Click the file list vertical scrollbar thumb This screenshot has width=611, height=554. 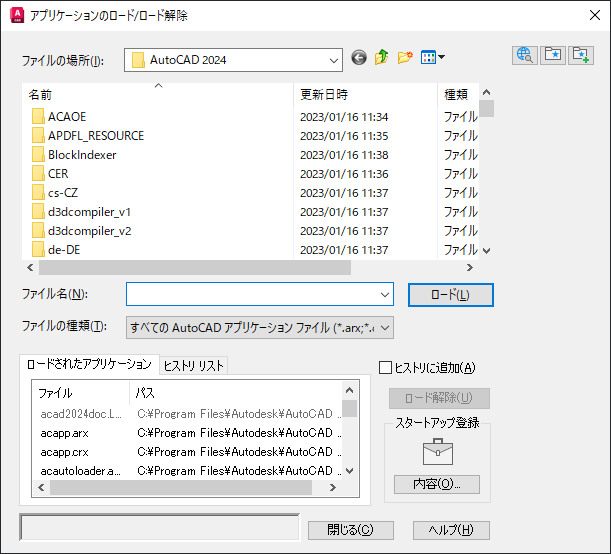tap(486, 108)
